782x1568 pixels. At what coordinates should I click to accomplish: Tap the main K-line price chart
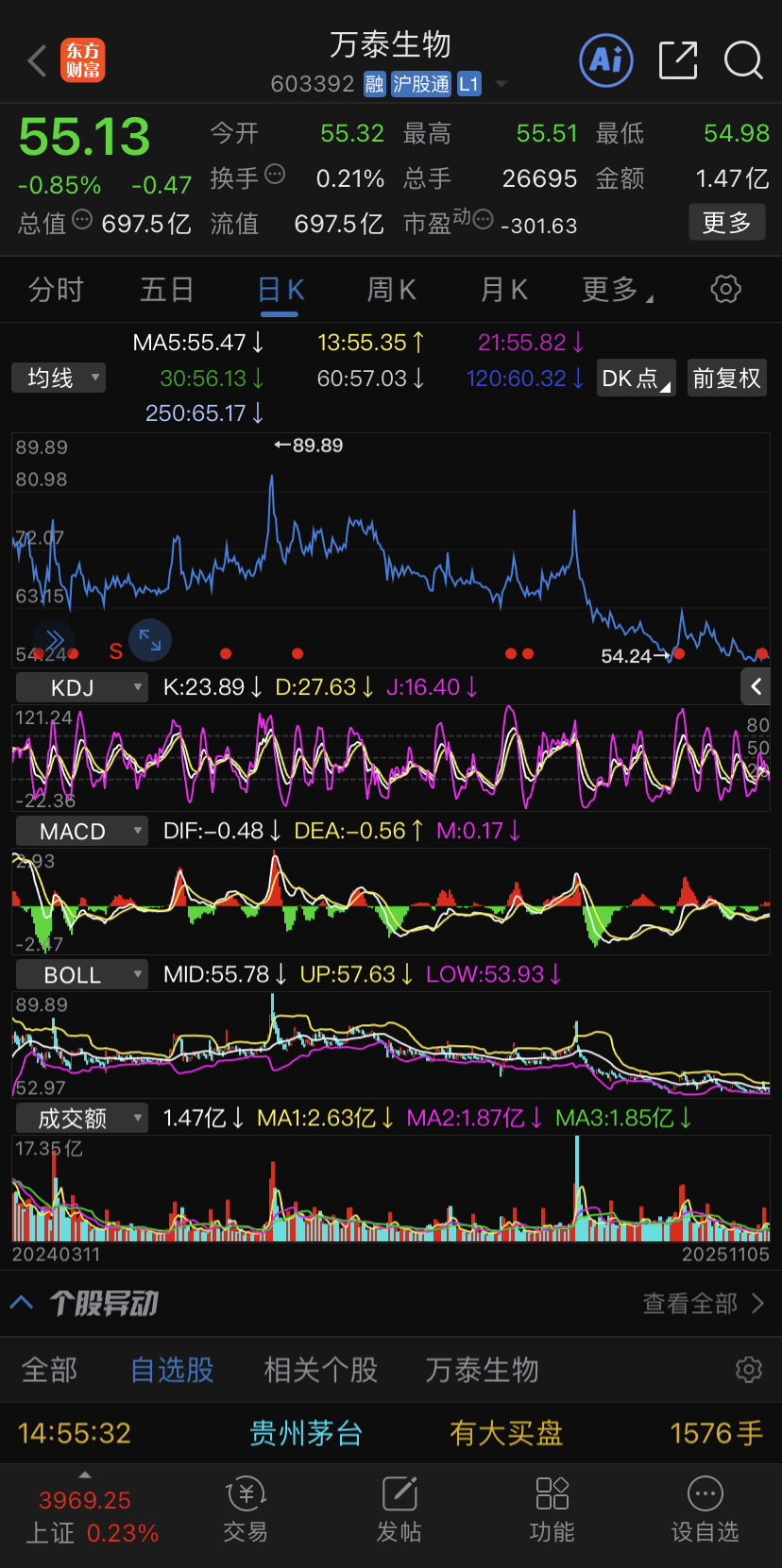coord(391,549)
